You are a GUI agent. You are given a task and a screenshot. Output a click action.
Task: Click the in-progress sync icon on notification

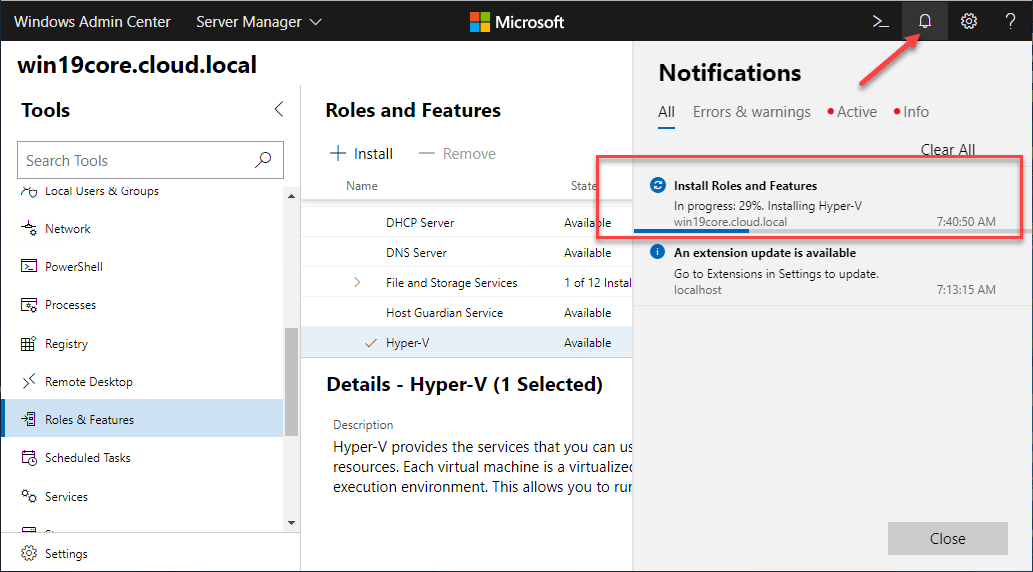[x=657, y=185]
